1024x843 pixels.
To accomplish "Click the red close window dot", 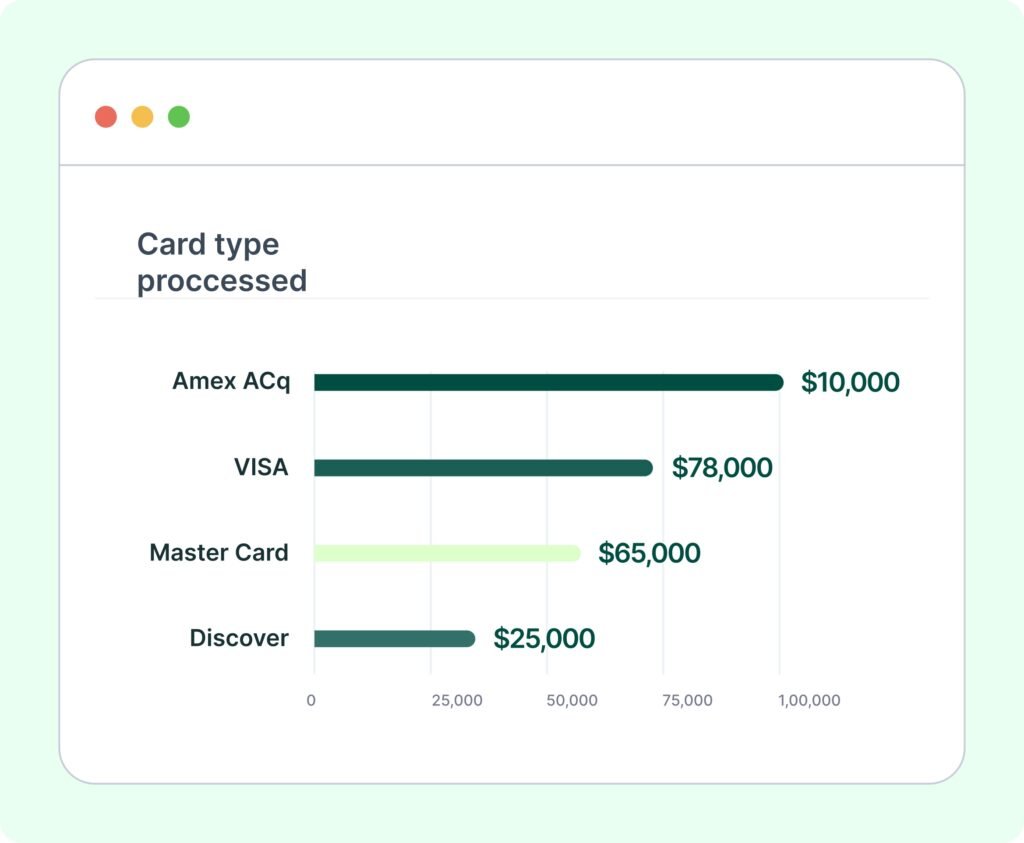I will [106, 117].
